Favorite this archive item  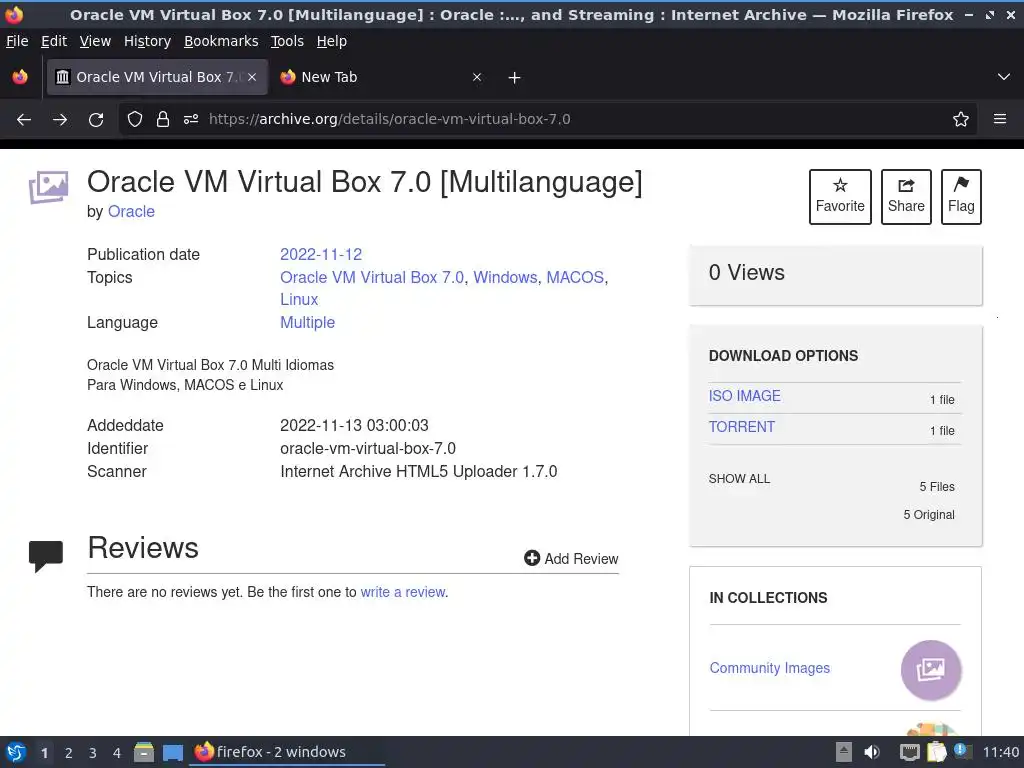coord(840,197)
